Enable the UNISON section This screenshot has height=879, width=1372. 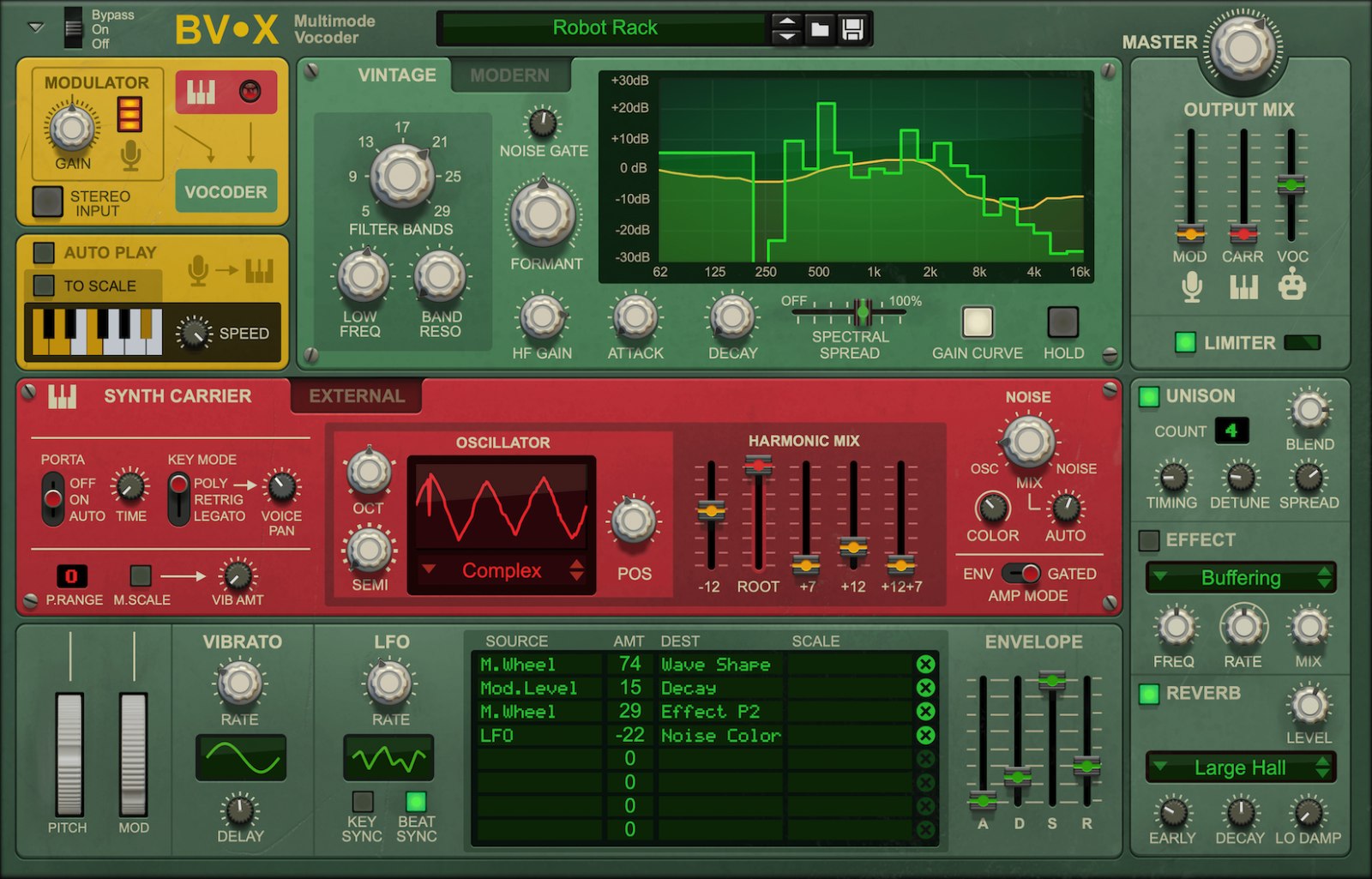(1150, 395)
